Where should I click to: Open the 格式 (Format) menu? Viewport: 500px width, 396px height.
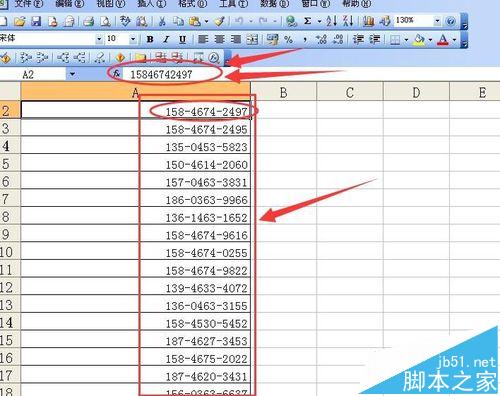coord(193,3)
